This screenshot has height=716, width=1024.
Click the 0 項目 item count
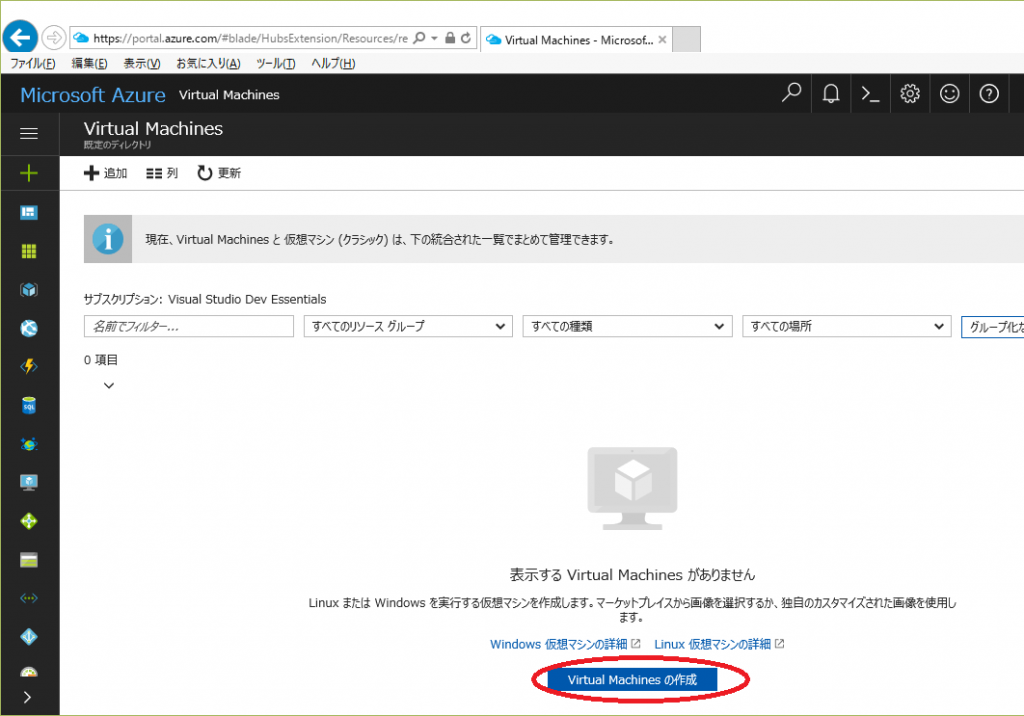[x=101, y=360]
